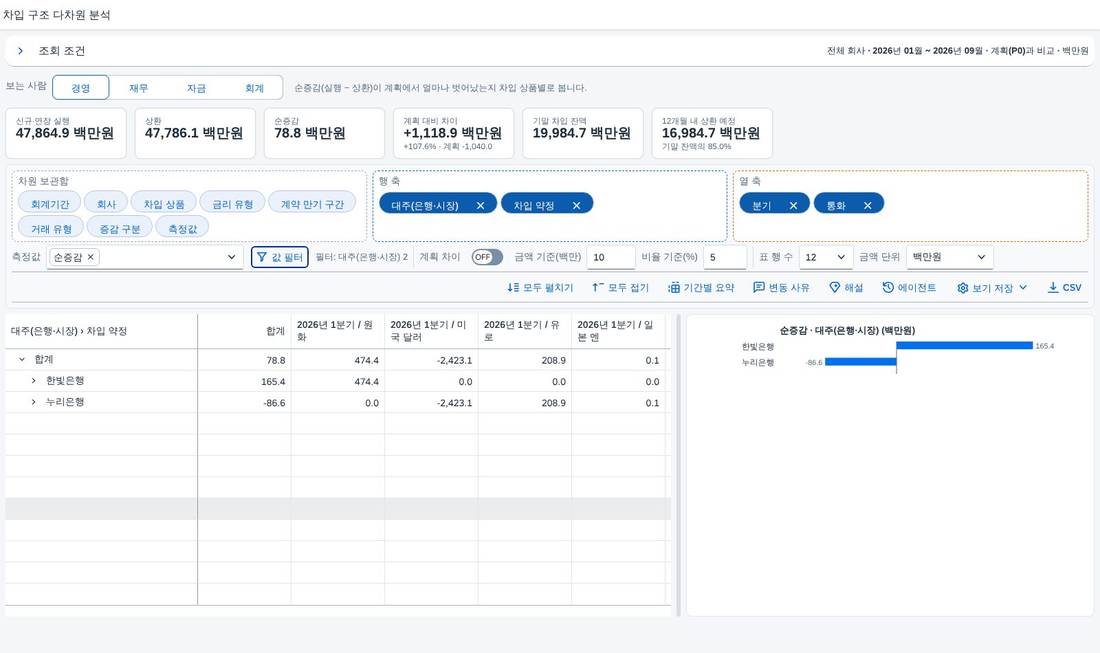Switch to the 재무 viewer tab
1100x653 pixels.
[x=138, y=88]
